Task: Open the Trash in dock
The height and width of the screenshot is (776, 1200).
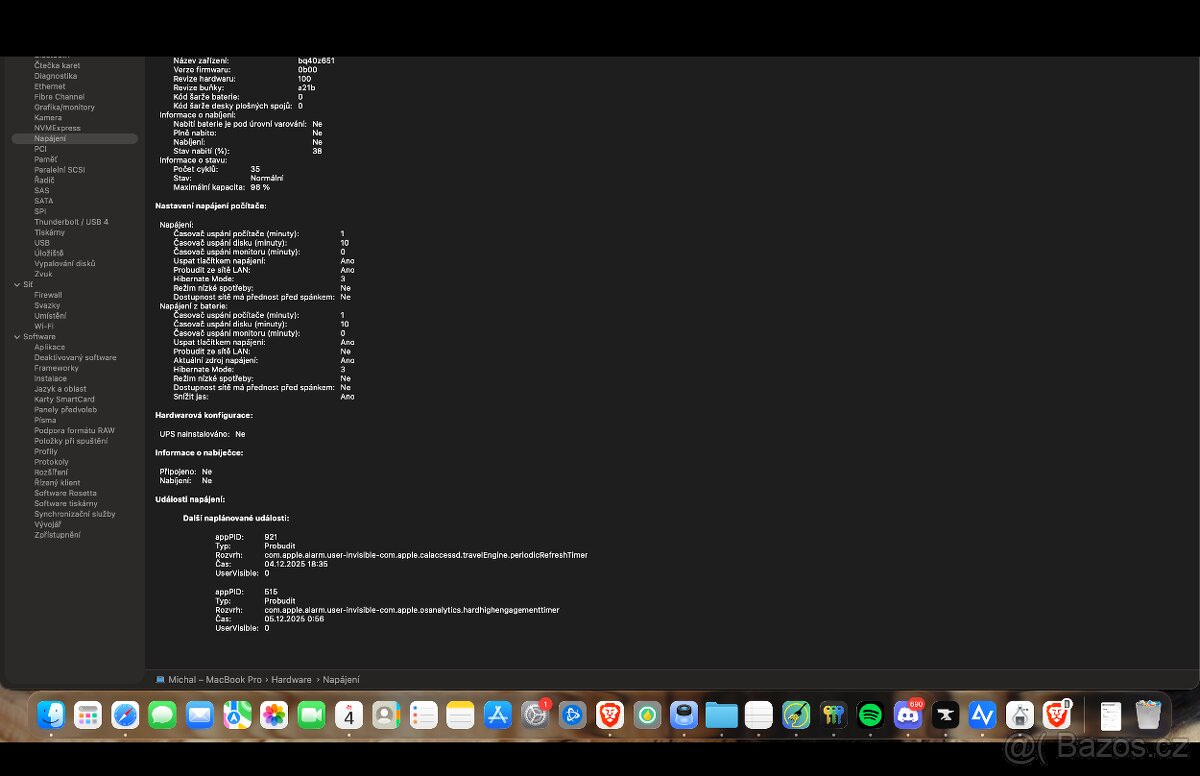Action: point(1148,715)
